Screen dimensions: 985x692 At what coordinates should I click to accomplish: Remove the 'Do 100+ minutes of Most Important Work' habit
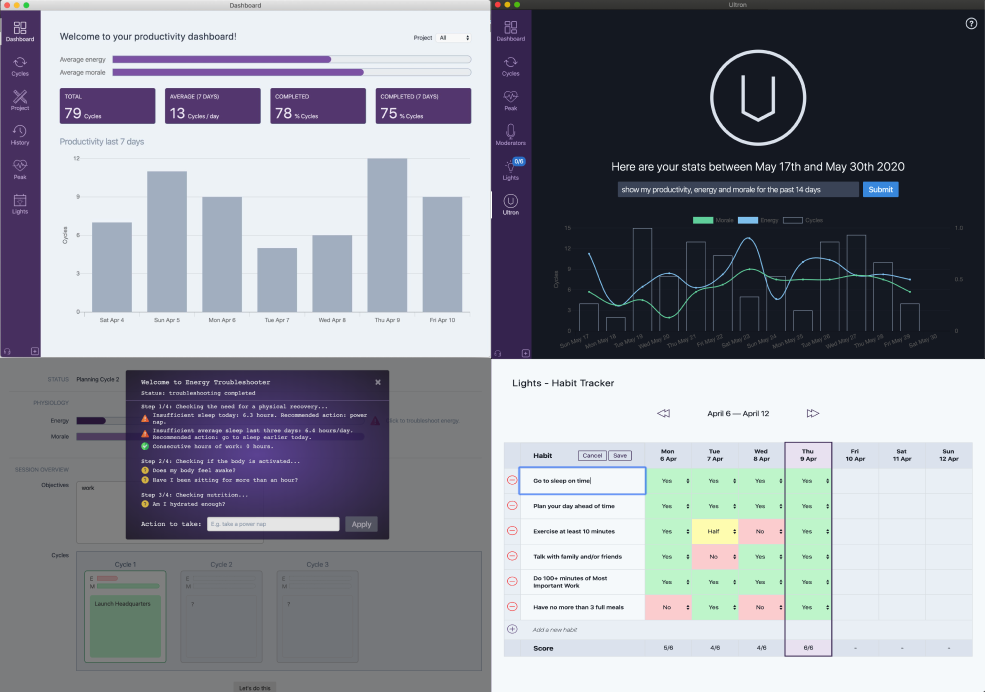pyautogui.click(x=512, y=581)
